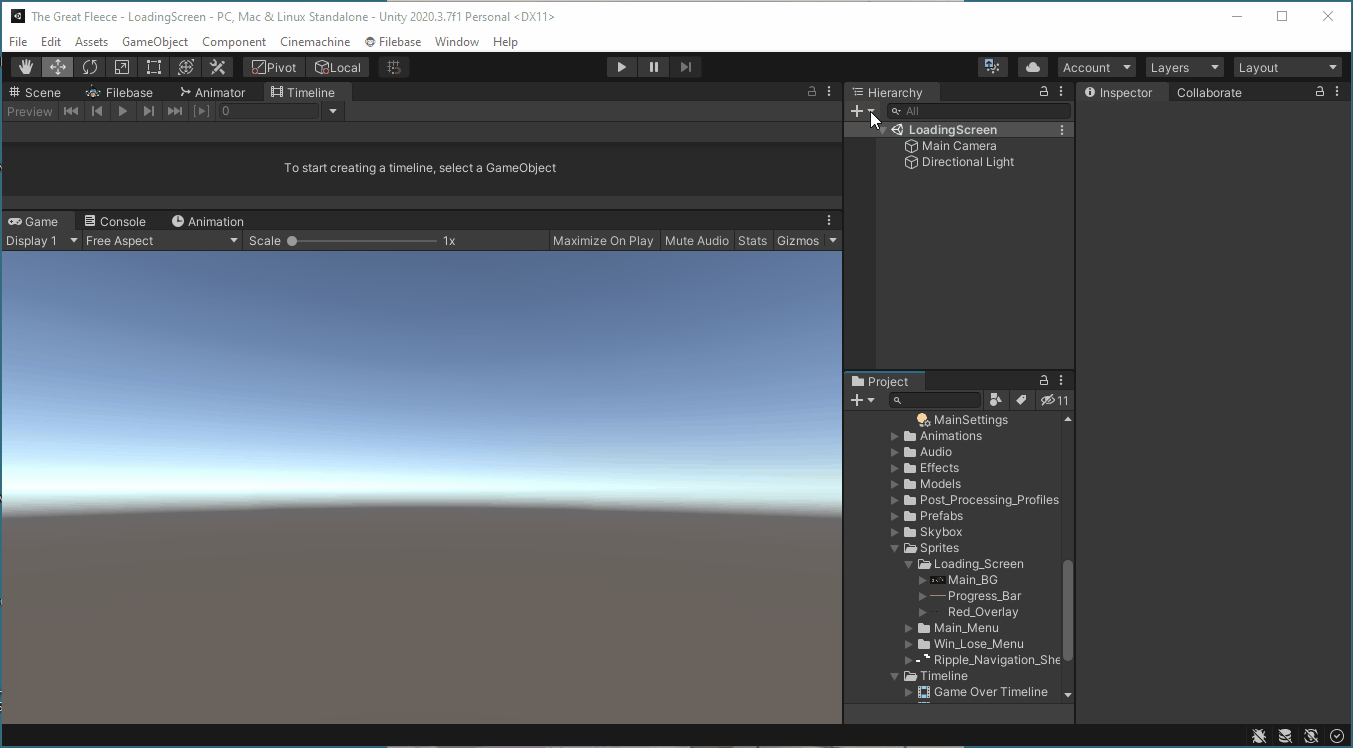Open Layout dropdown

pos(1288,67)
